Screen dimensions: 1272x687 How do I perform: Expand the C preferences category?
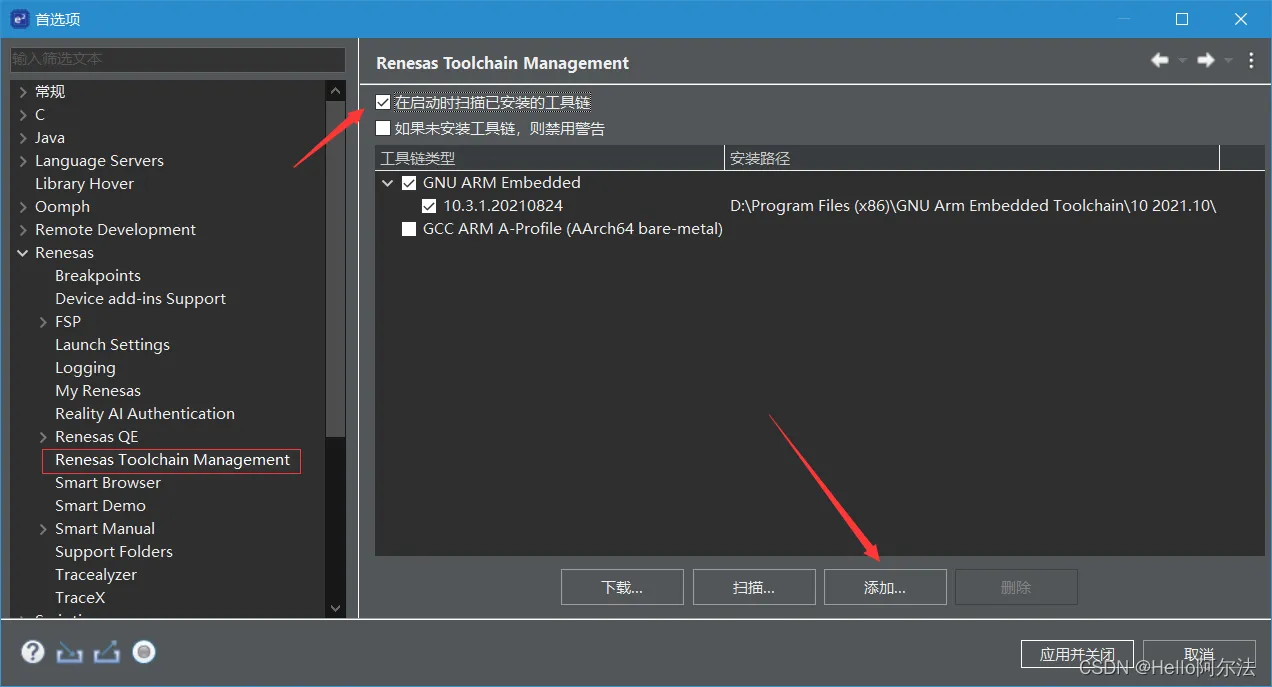[x=22, y=115]
